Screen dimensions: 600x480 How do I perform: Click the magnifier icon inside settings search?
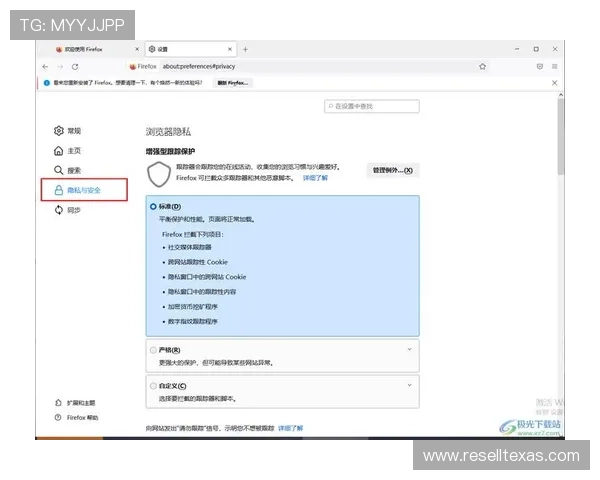[331, 106]
